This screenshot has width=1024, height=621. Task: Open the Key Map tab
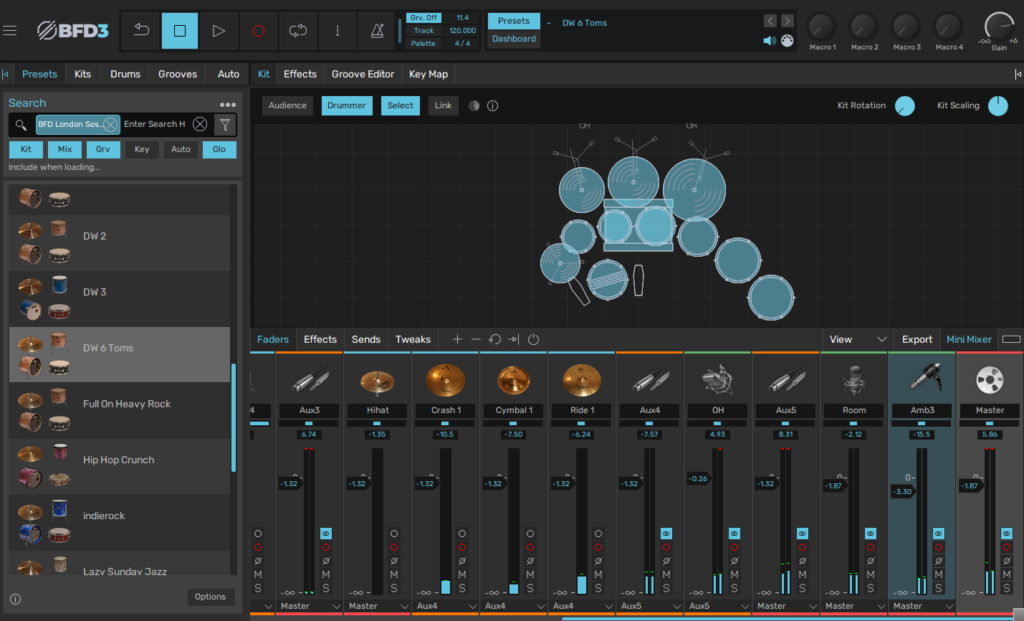(428, 74)
